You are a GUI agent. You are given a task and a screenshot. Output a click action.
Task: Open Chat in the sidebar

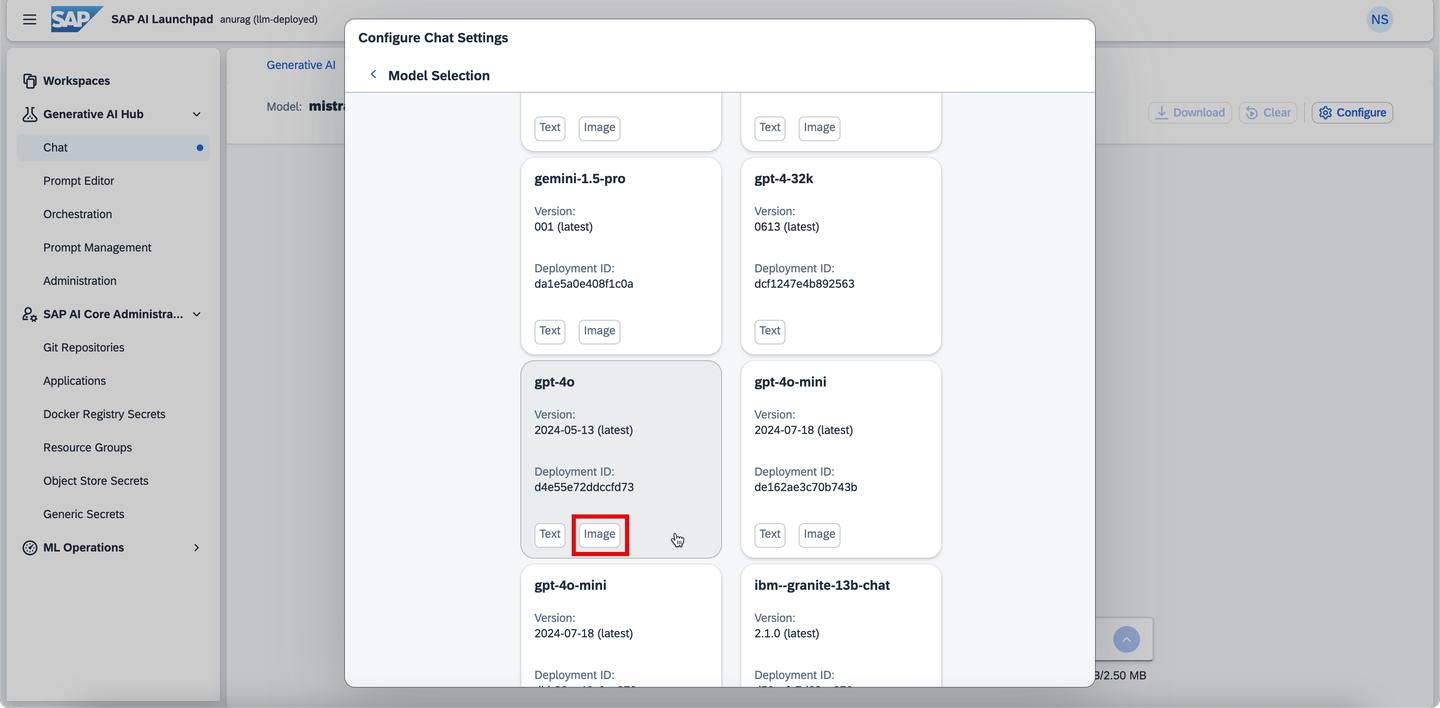click(x=113, y=148)
